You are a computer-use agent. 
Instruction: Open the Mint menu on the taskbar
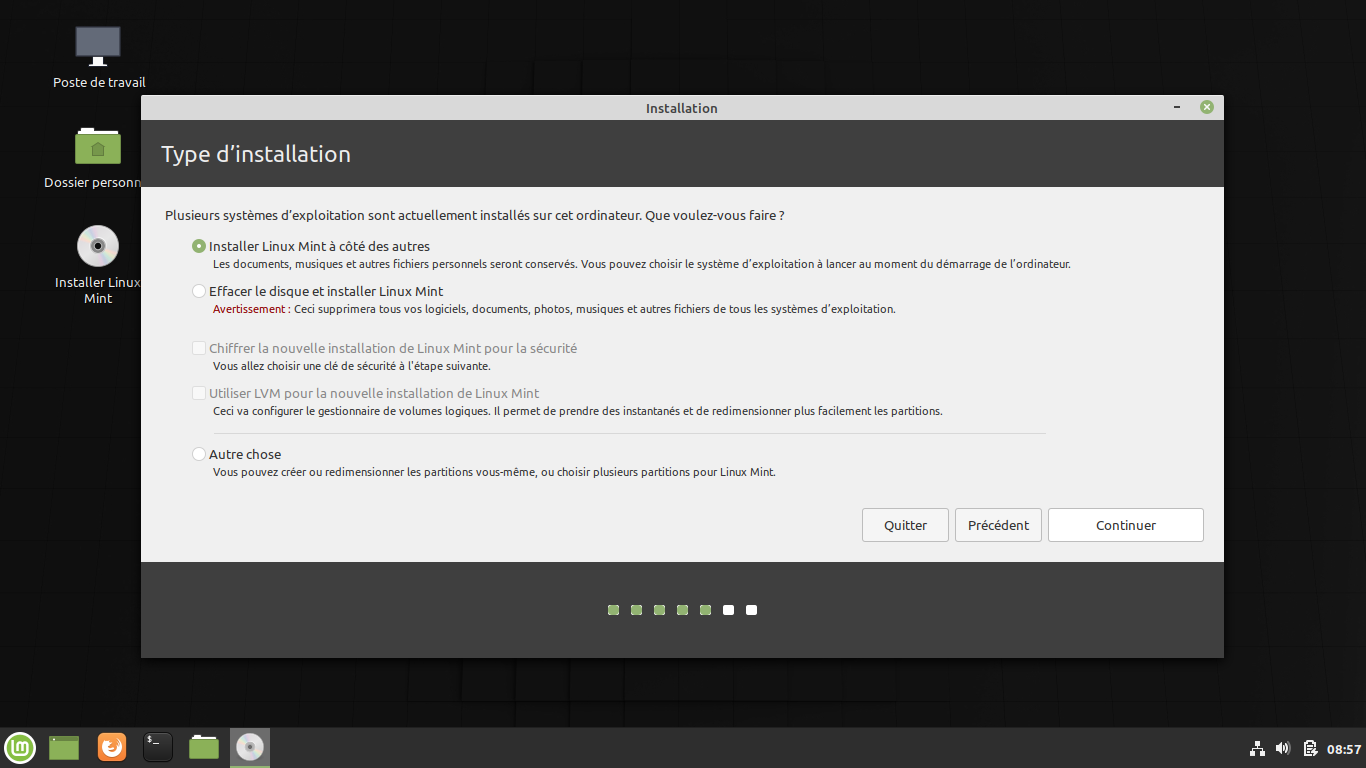pos(20,747)
